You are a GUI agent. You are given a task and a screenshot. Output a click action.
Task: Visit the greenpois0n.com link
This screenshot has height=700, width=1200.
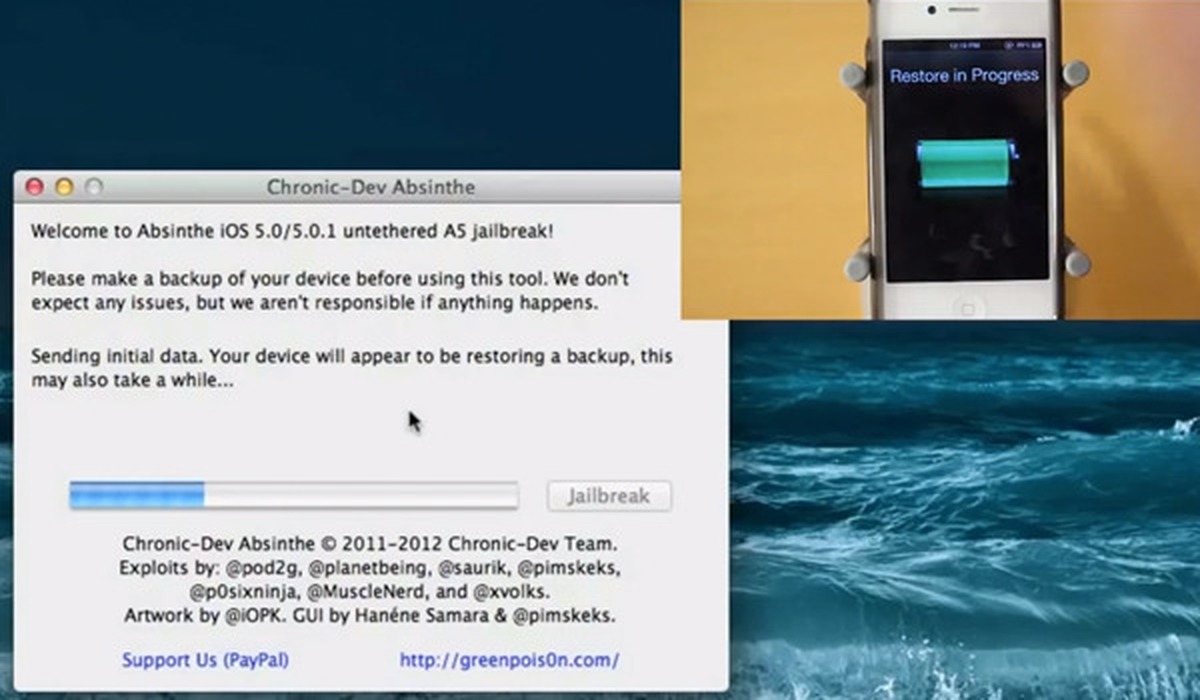click(x=509, y=660)
